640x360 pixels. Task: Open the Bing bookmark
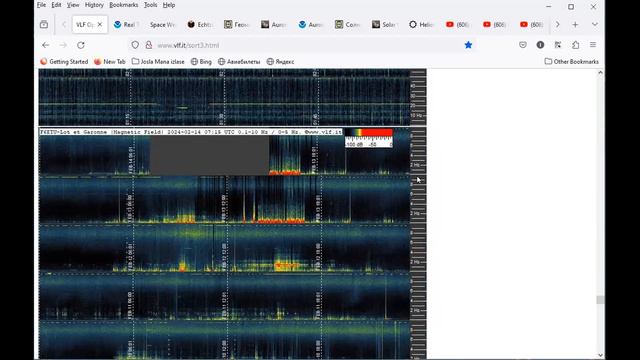pyautogui.click(x=201, y=62)
